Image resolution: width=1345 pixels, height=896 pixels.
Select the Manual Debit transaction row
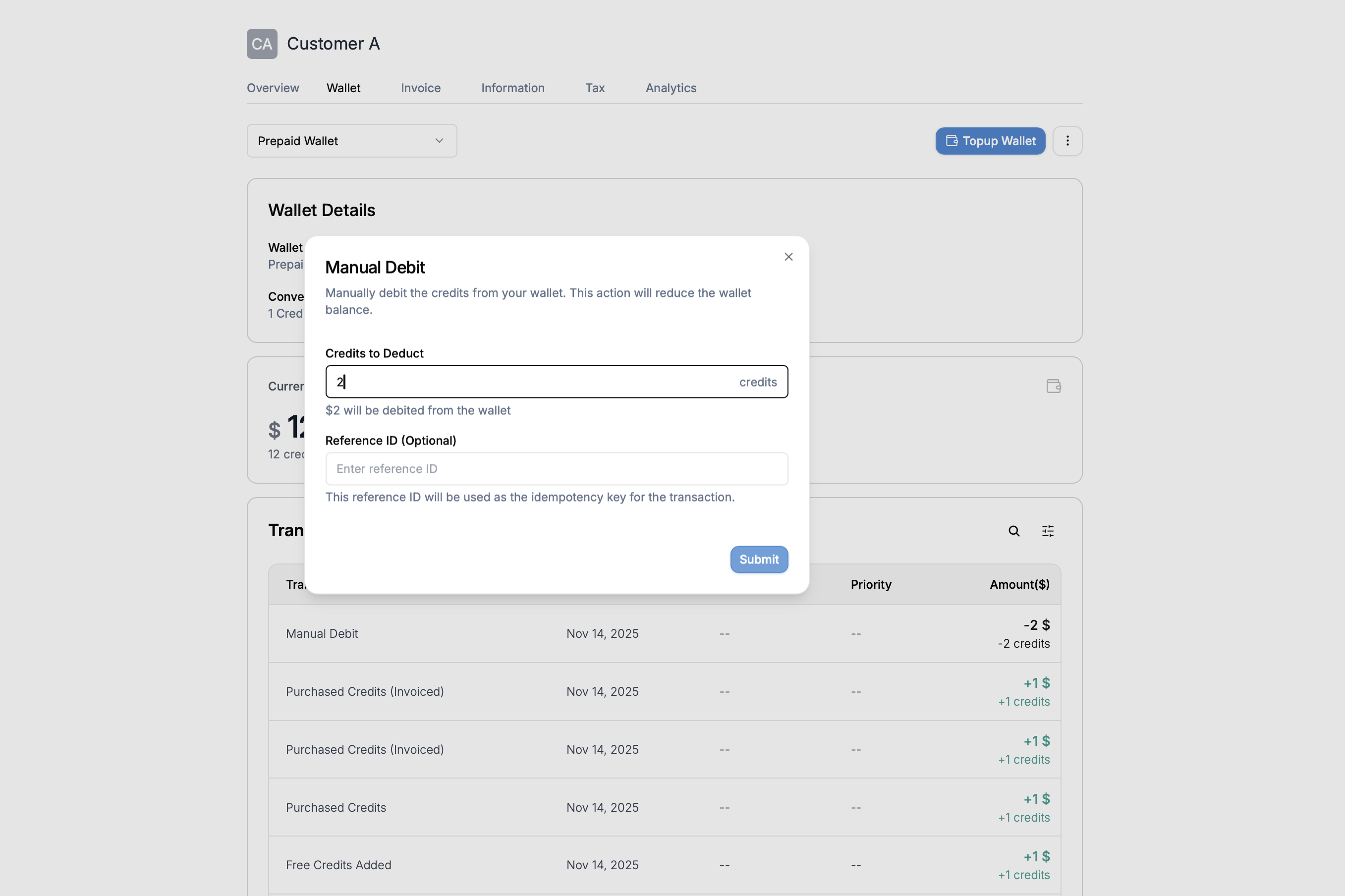pyautogui.click(x=628, y=633)
